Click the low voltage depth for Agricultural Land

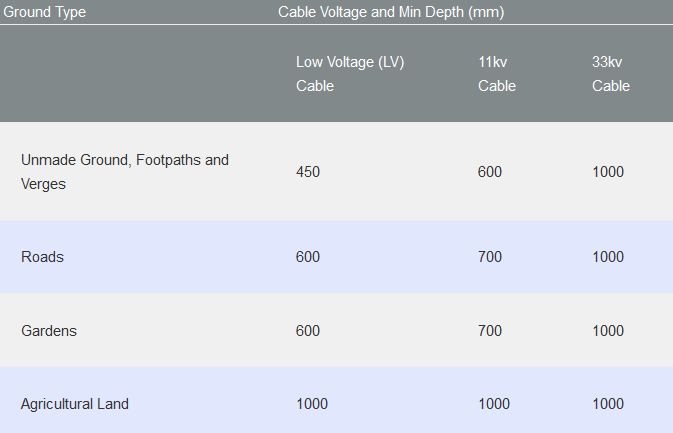[x=312, y=404]
